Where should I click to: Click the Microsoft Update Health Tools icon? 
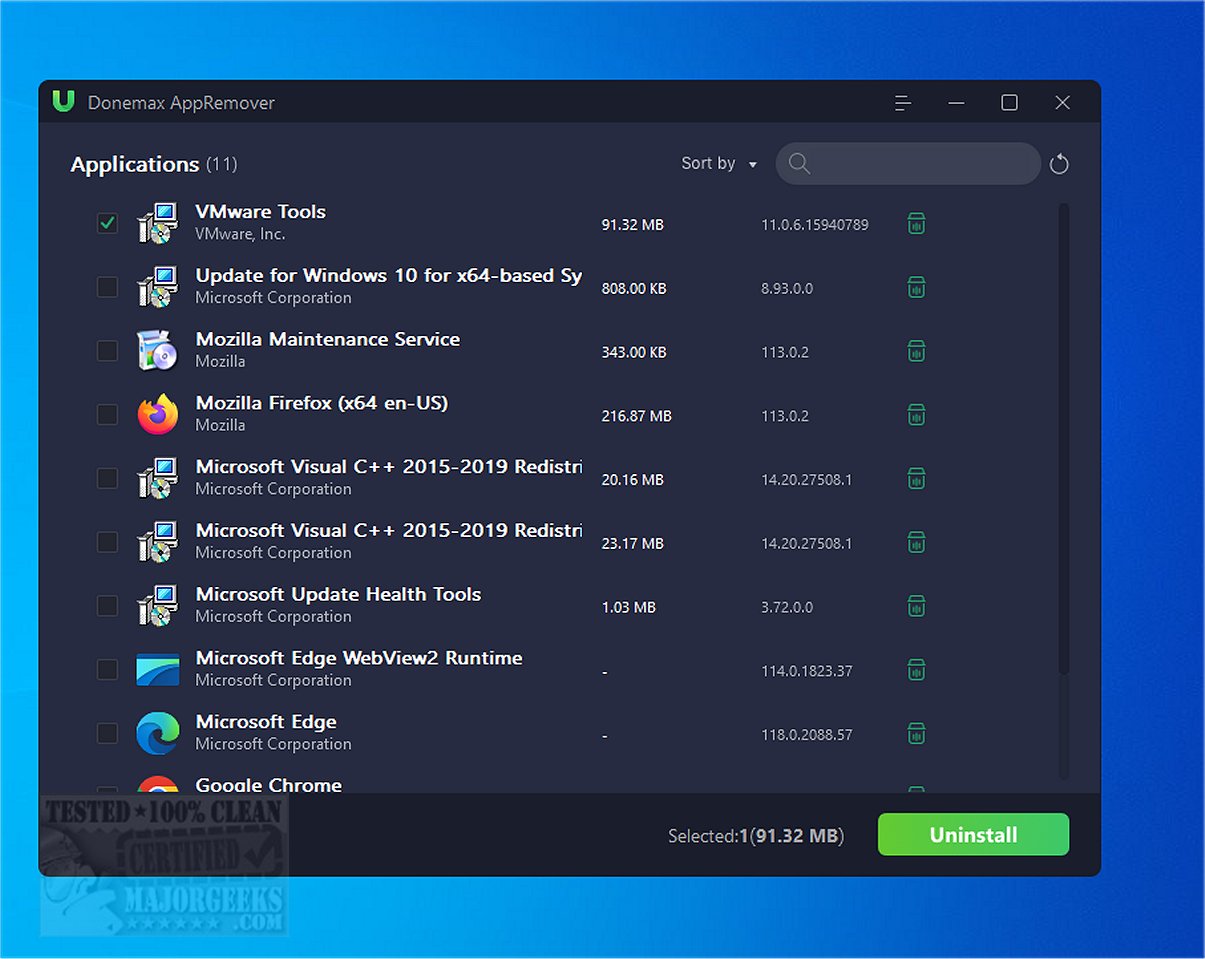click(x=157, y=606)
